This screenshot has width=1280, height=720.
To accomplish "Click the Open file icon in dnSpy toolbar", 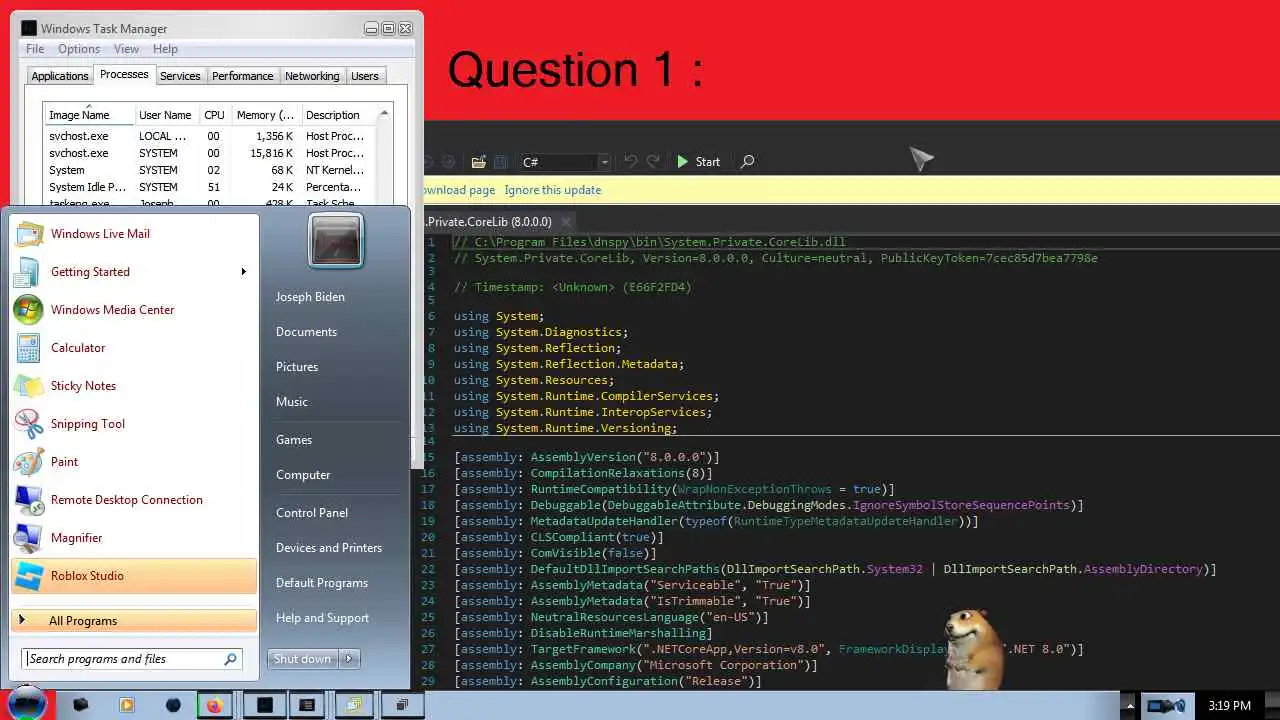I will (479, 161).
